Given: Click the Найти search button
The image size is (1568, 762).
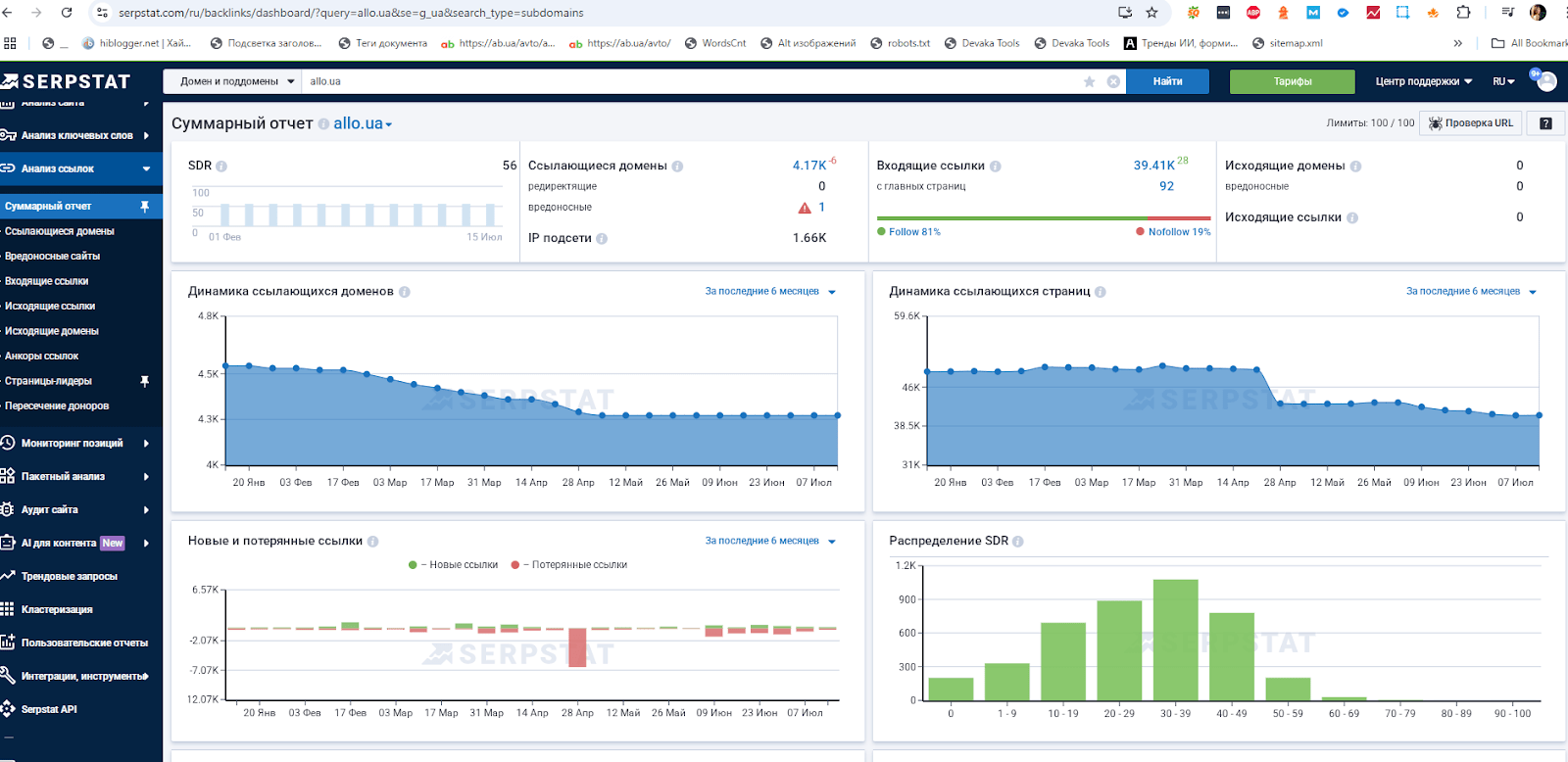Looking at the screenshot, I should pos(1167,81).
